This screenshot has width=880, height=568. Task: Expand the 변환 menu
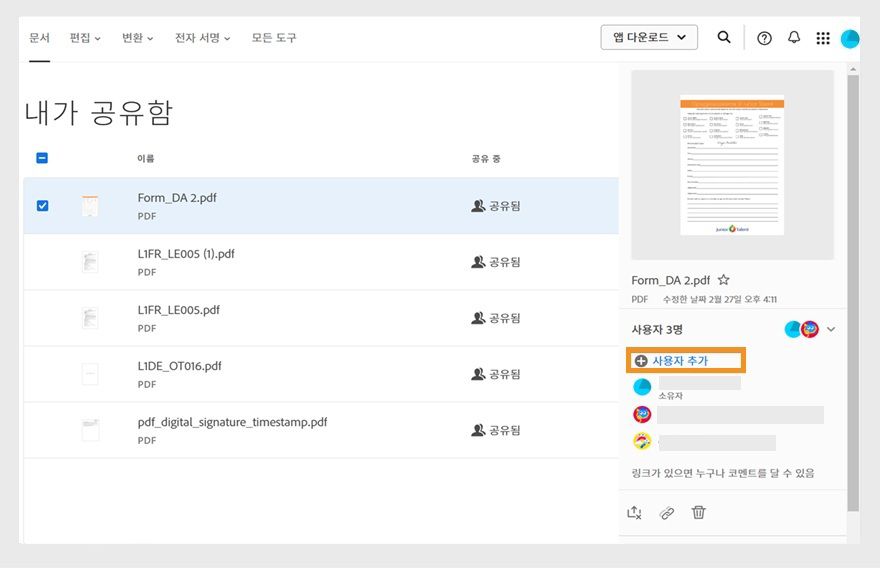[138, 38]
